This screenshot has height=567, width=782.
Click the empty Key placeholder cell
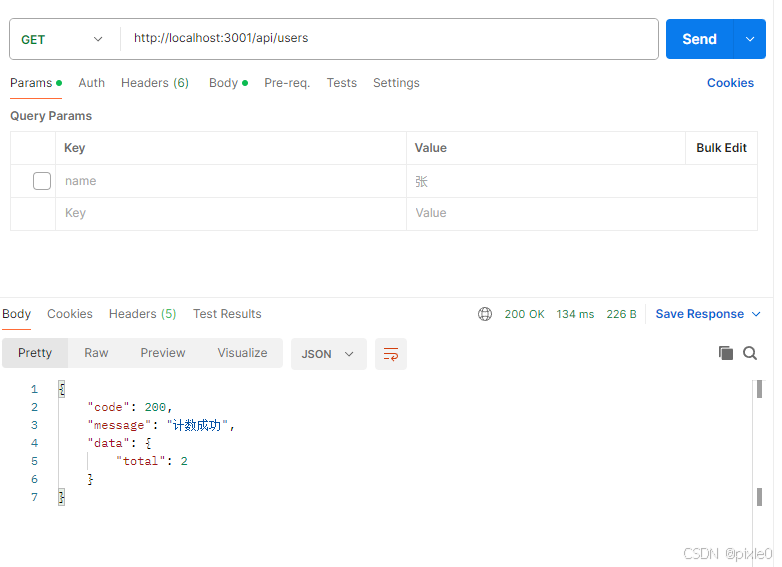click(231, 213)
